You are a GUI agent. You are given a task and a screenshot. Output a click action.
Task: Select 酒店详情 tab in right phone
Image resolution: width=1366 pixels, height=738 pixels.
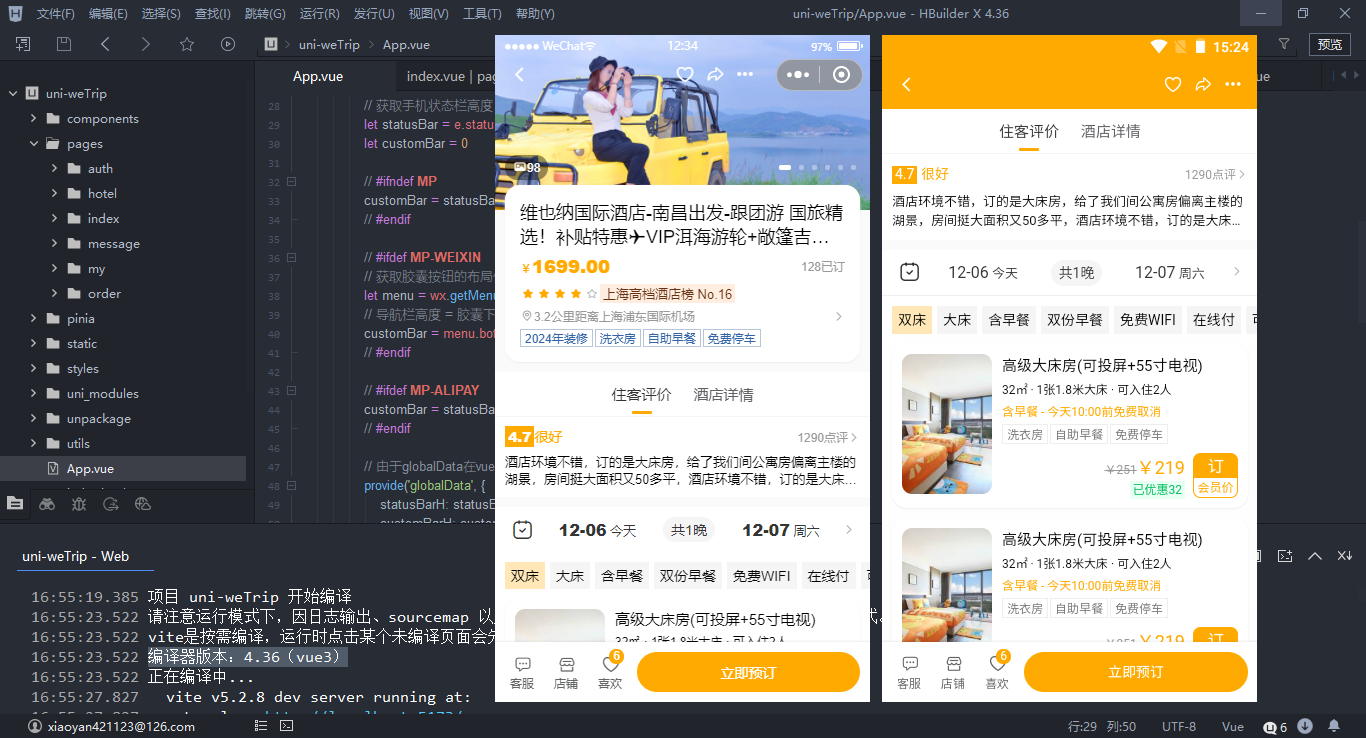(x=1110, y=131)
